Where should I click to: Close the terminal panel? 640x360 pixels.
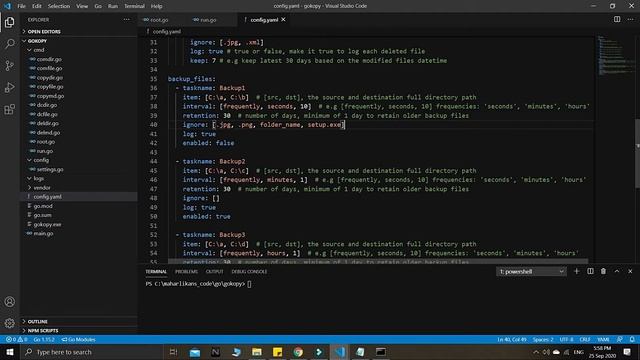630,271
